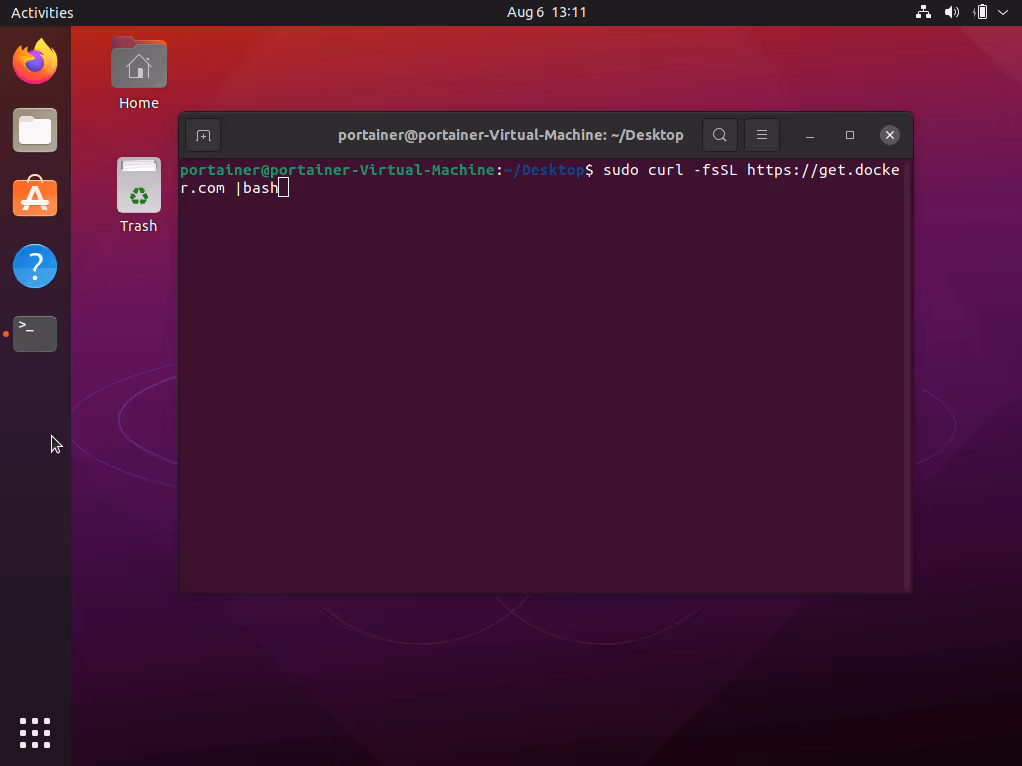The image size is (1022, 766).
Task: Select the Terminal icon in dock
Action: click(x=35, y=334)
